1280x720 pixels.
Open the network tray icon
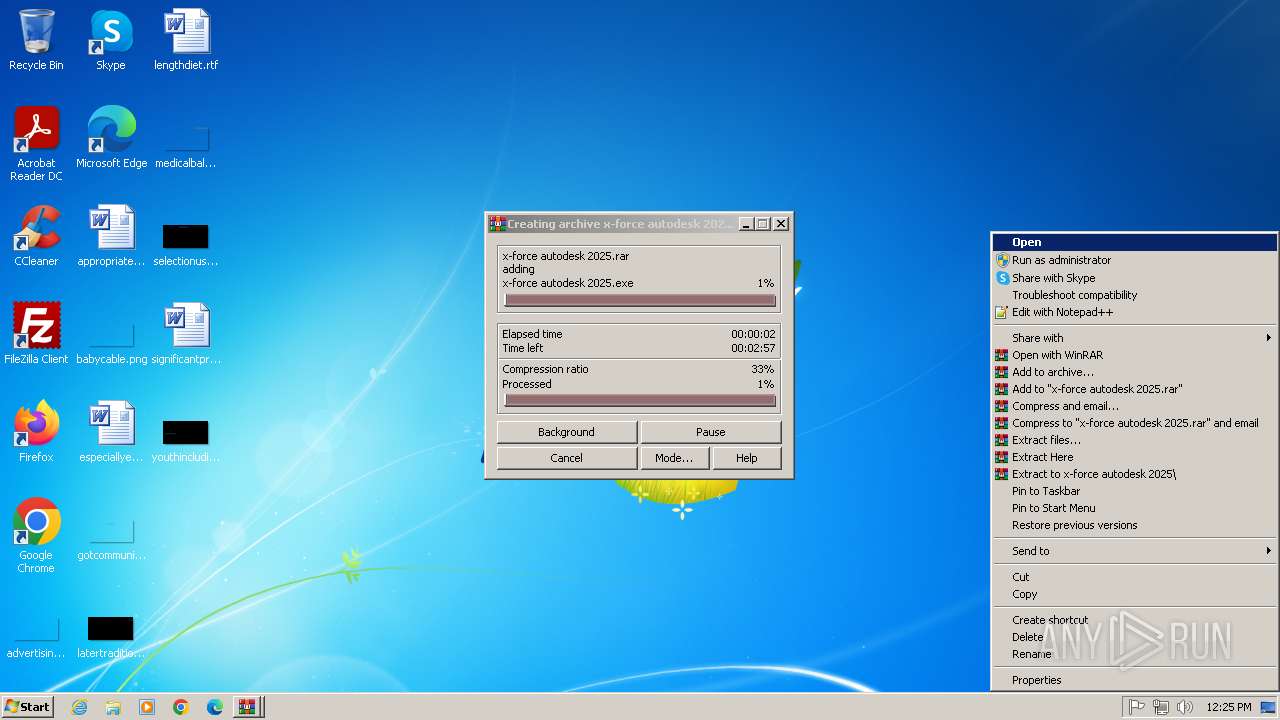point(1161,707)
